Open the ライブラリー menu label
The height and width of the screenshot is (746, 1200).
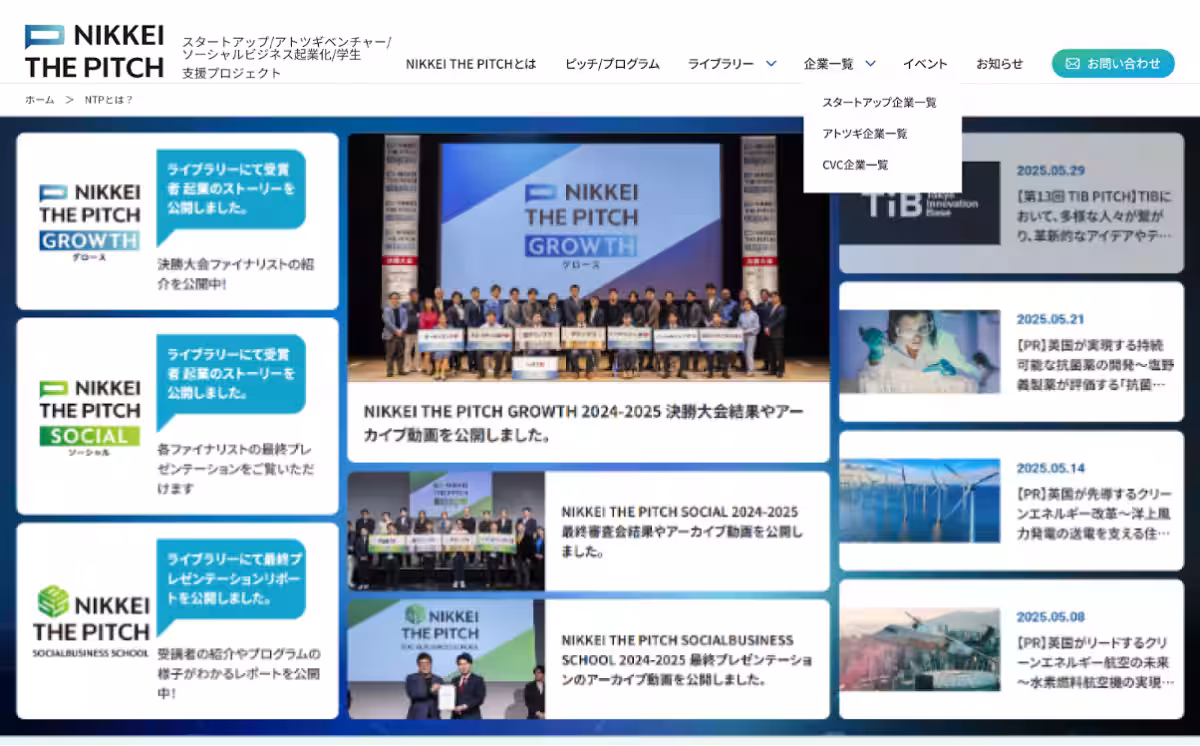pyautogui.click(x=721, y=63)
